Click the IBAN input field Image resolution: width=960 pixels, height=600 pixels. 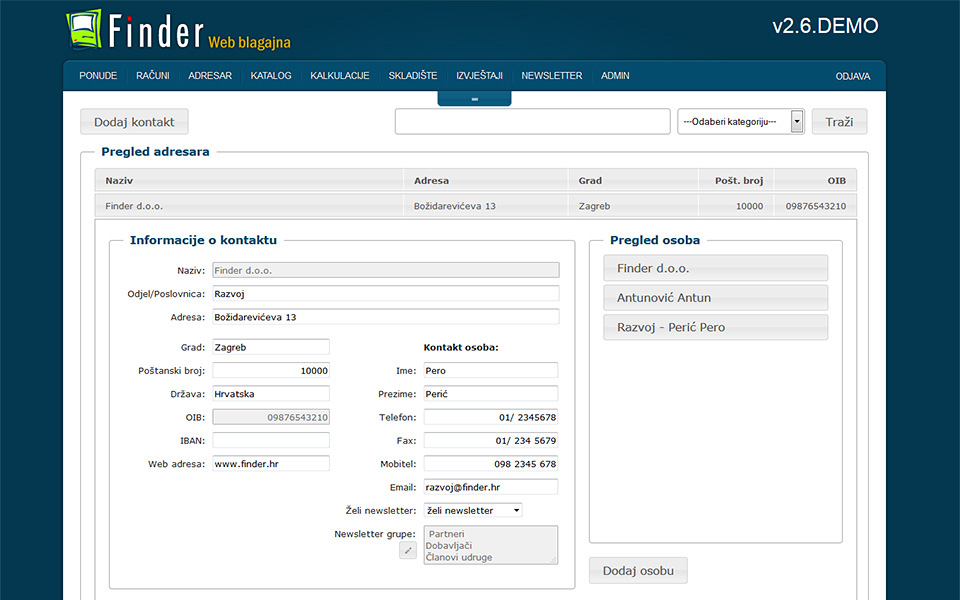coord(271,440)
